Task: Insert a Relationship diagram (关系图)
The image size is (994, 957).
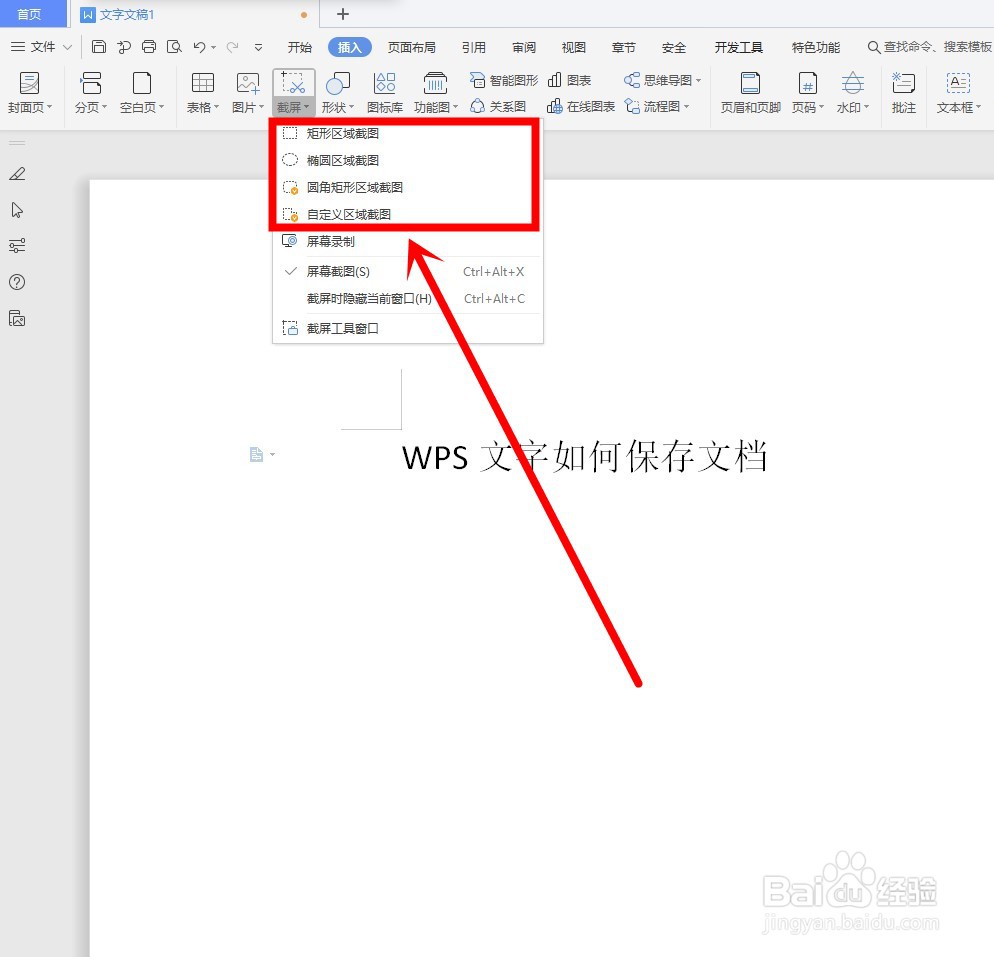Action: coord(498,106)
